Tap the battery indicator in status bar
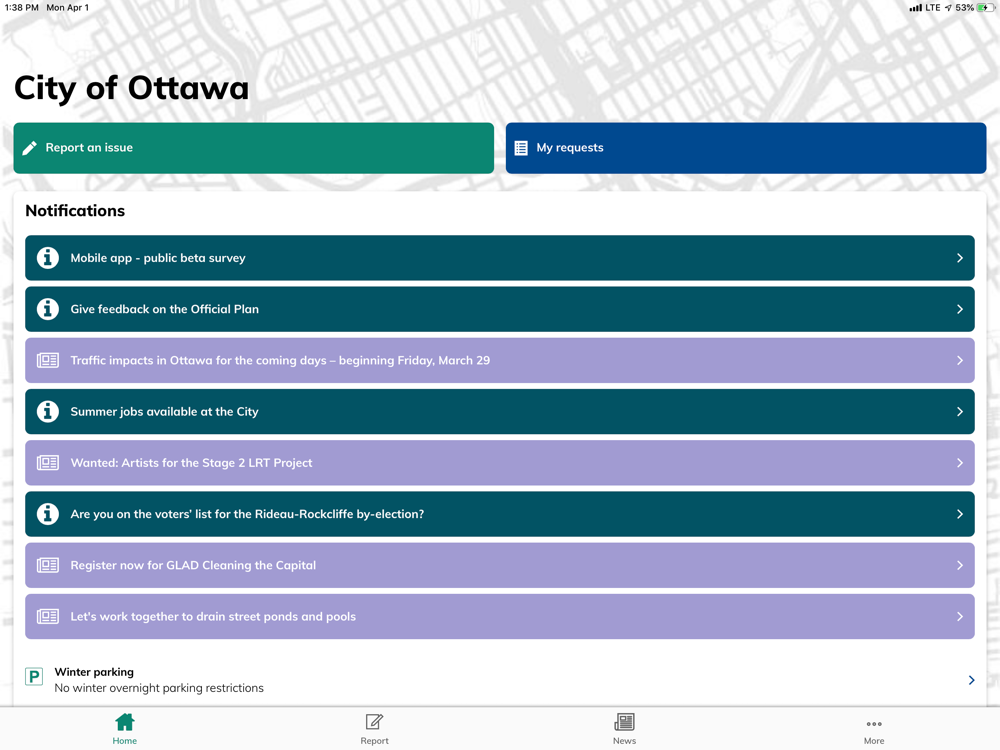 [985, 8]
